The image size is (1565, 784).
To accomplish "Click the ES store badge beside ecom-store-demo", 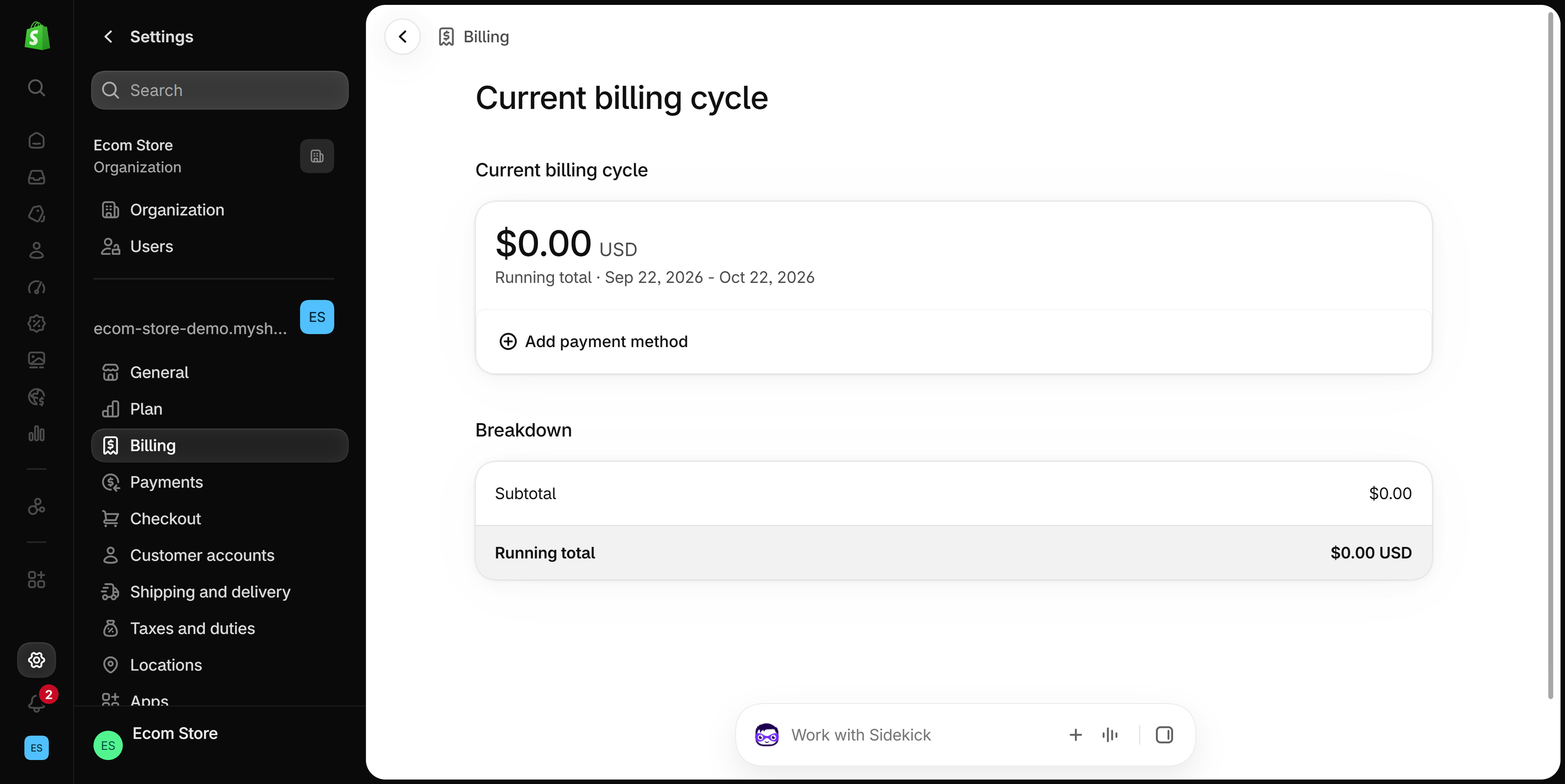I will [317, 317].
